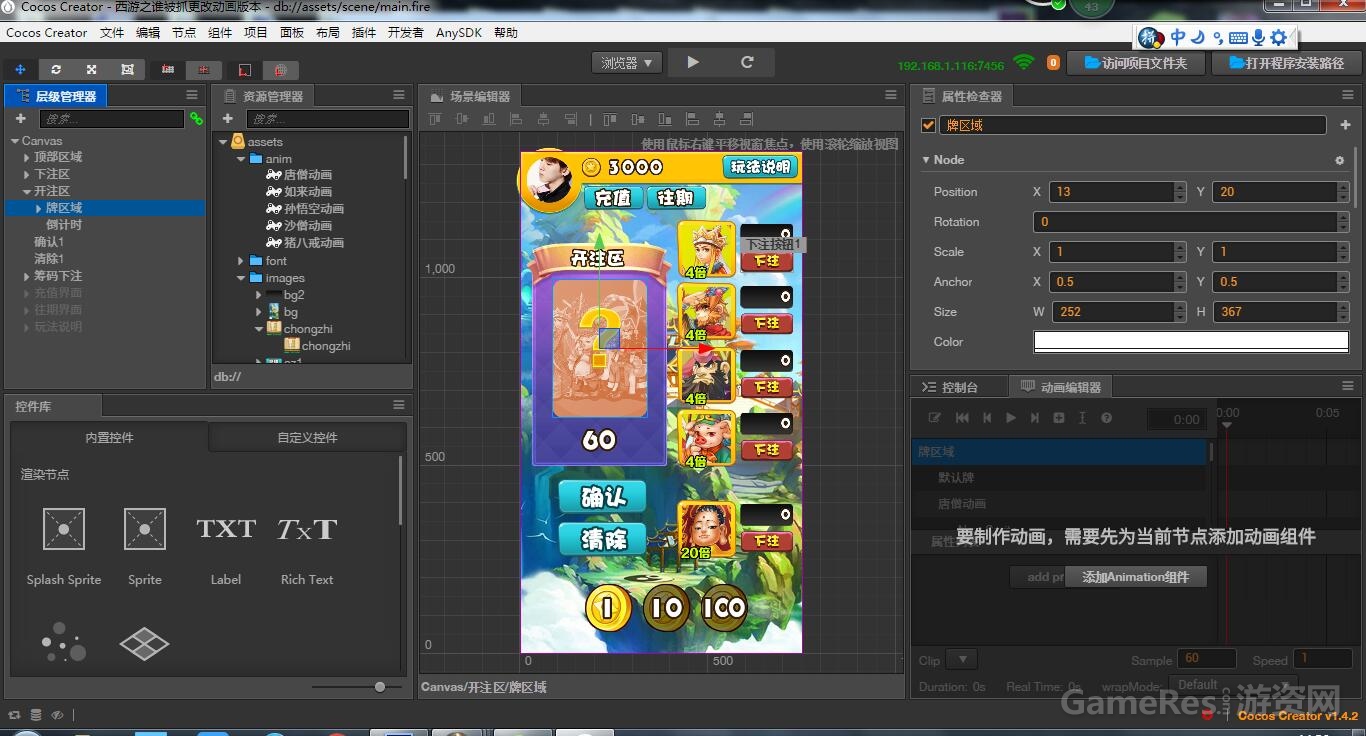This screenshot has width=1366, height=736.
Task: Click play preview button in top toolbar
Action: tap(693, 62)
